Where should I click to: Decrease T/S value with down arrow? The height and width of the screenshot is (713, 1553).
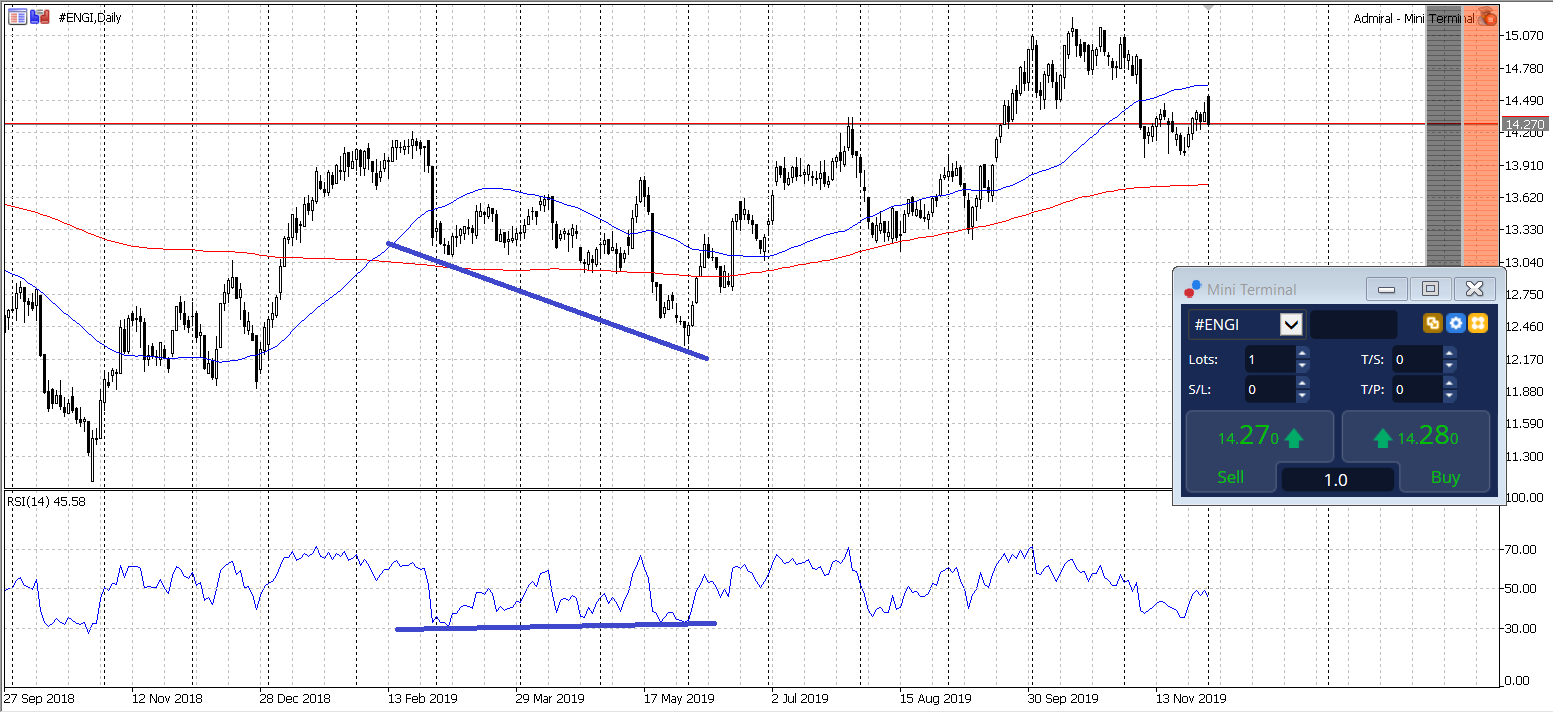tap(1450, 365)
